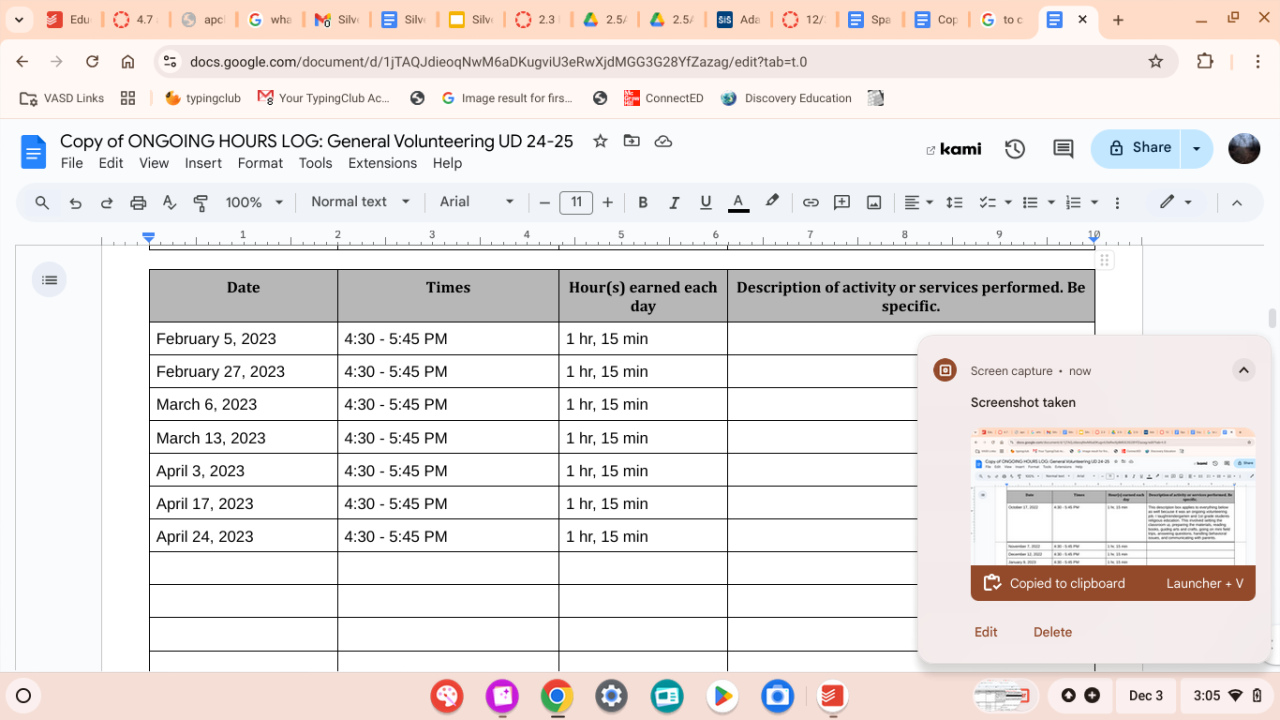Click Delete in screenshot notification
The height and width of the screenshot is (720, 1280).
point(1052,632)
